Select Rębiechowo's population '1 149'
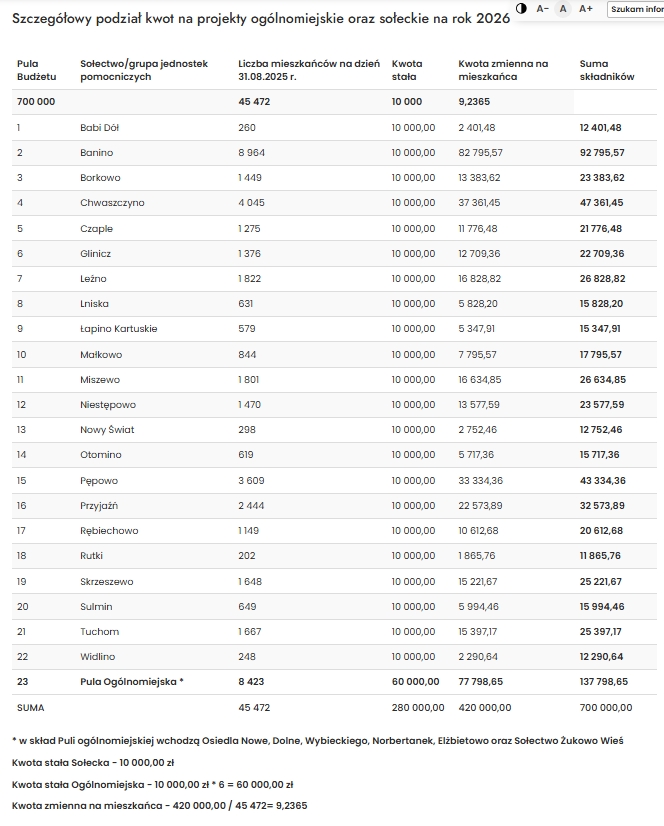The width and height of the screenshot is (664, 826). [249, 530]
